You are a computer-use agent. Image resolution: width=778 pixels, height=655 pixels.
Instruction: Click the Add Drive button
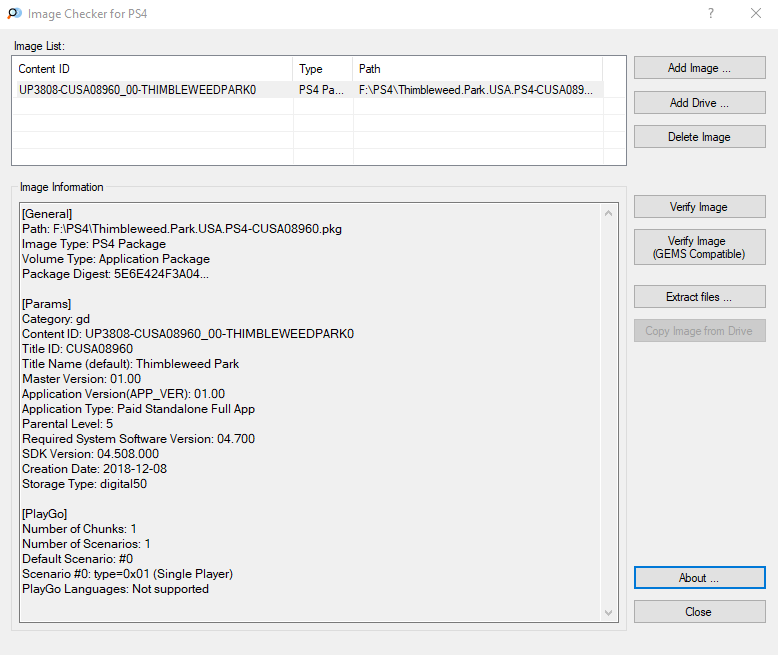pos(700,103)
